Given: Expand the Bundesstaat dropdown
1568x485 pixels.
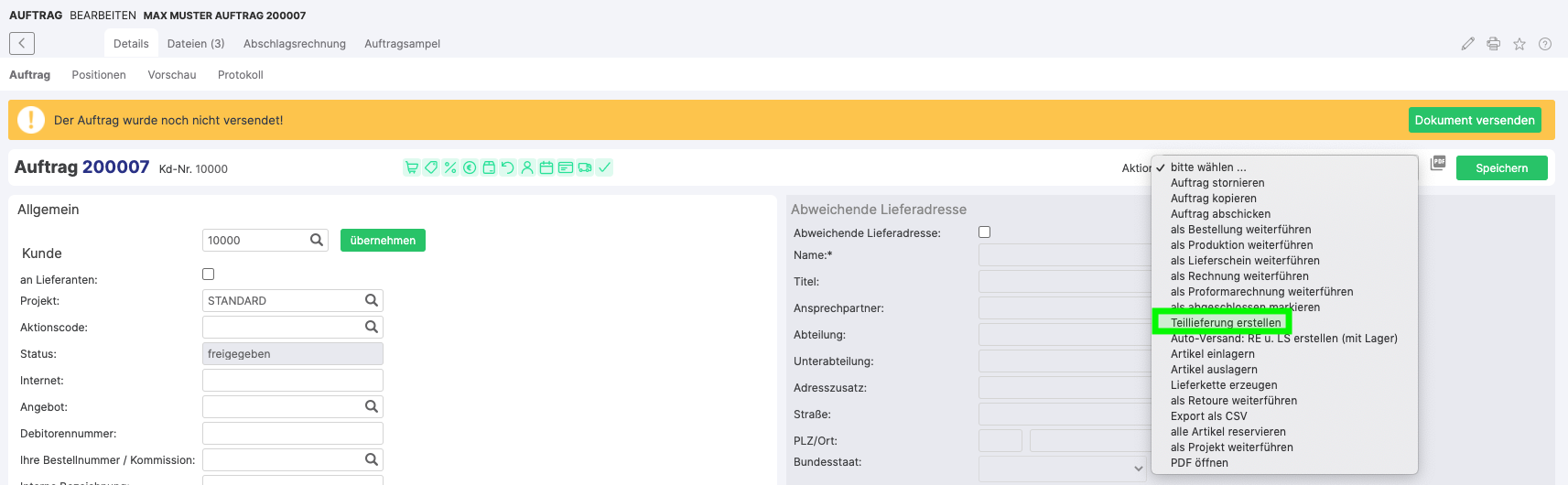Looking at the screenshot, I should click(x=1063, y=469).
